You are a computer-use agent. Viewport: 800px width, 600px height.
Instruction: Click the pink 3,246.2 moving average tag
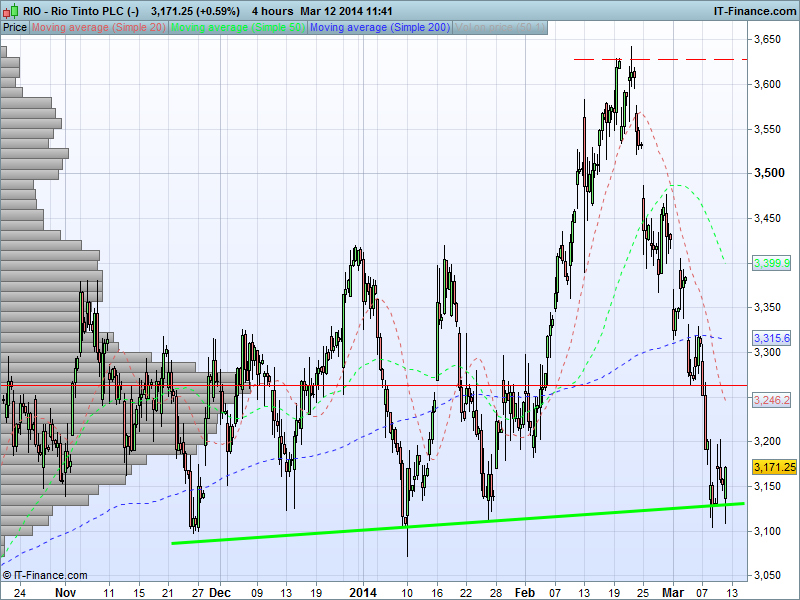[771, 399]
